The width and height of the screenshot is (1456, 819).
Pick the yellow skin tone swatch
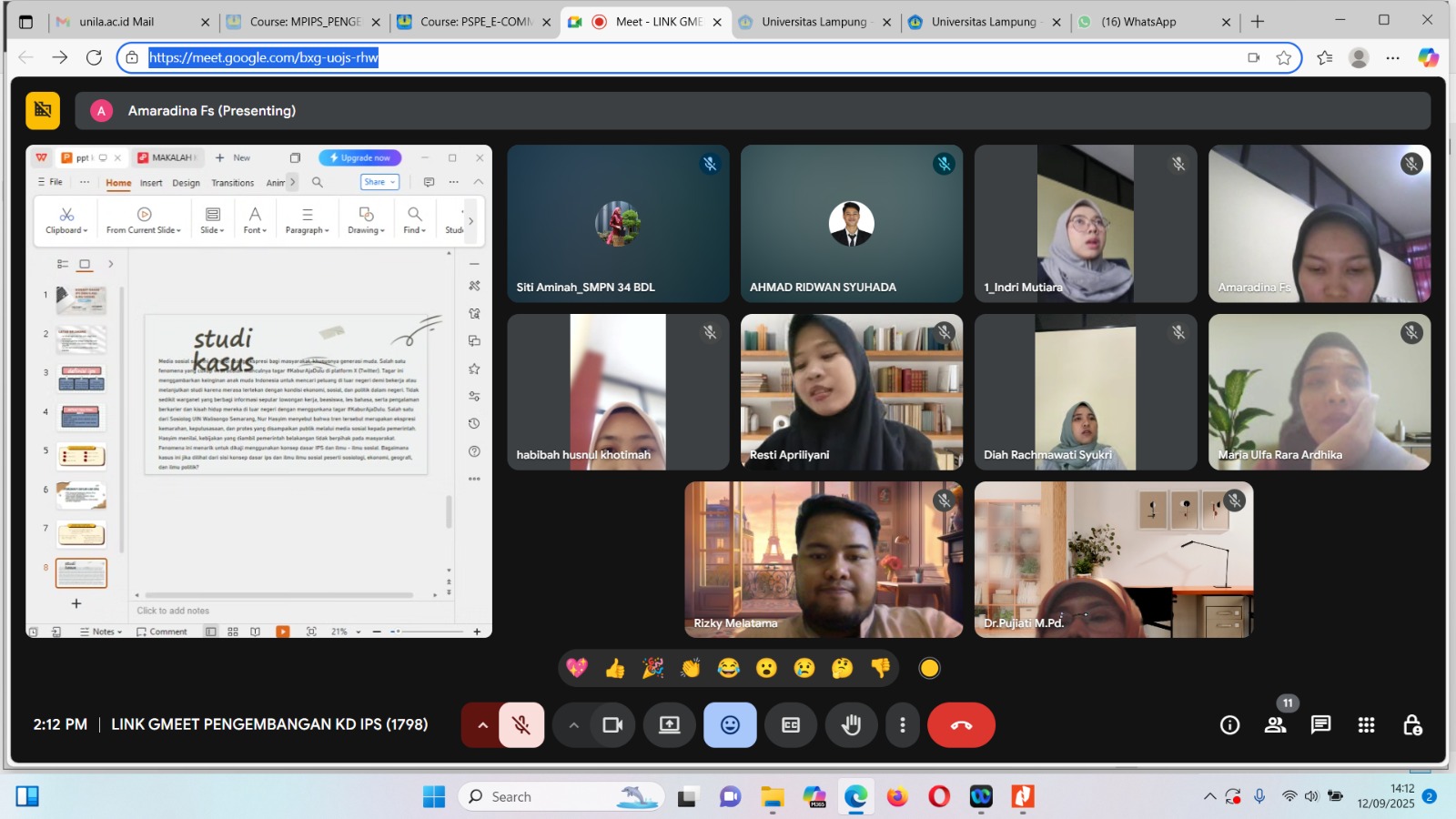pos(929,669)
